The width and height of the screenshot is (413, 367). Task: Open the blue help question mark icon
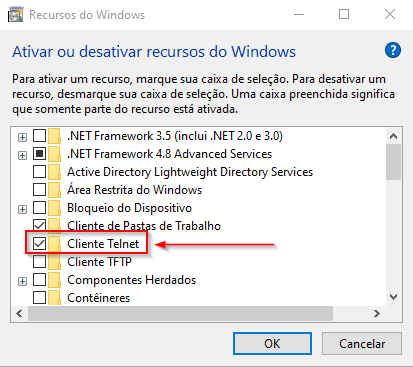pos(393,51)
